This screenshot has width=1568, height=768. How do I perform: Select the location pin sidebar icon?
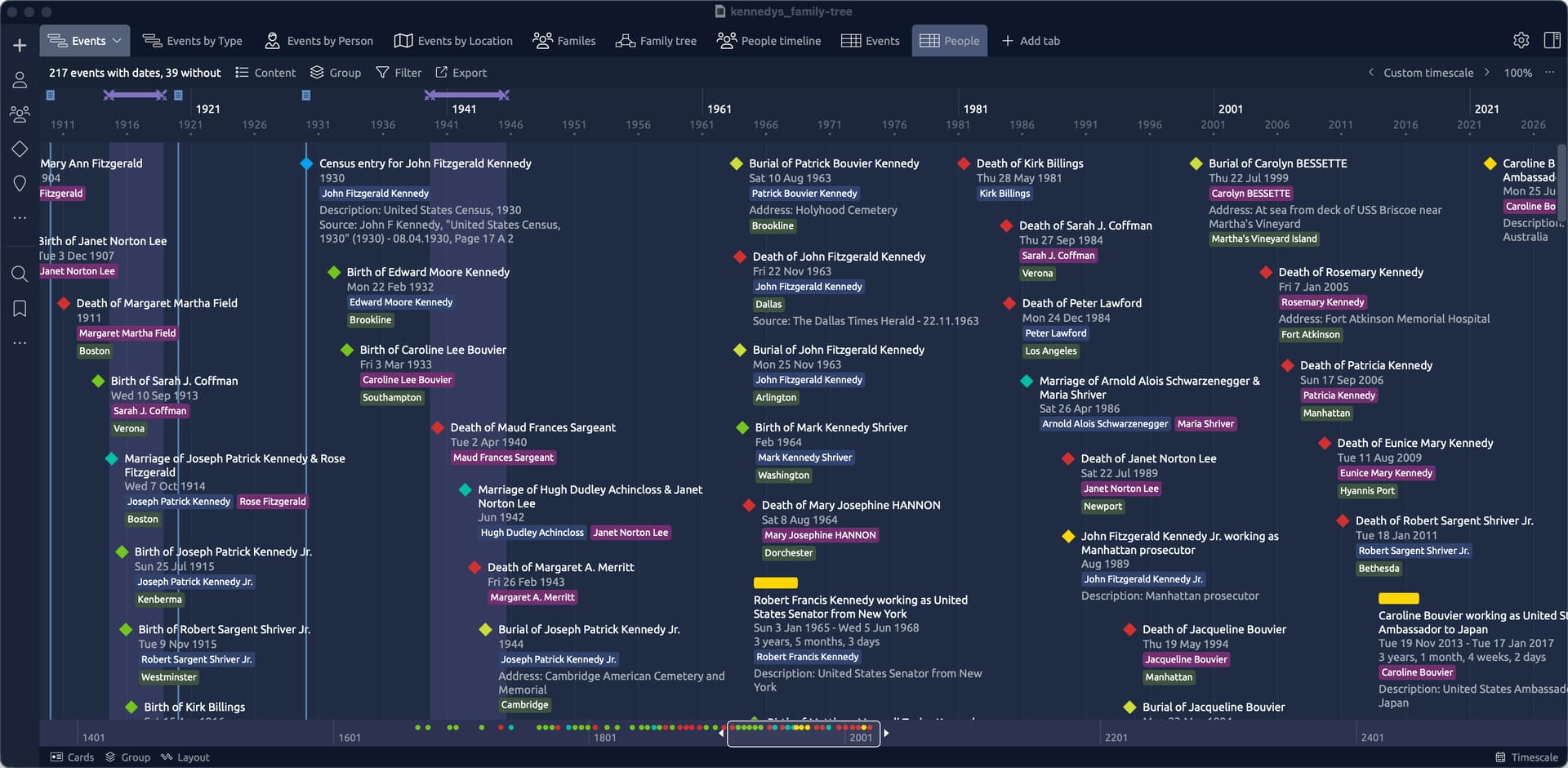click(x=20, y=184)
